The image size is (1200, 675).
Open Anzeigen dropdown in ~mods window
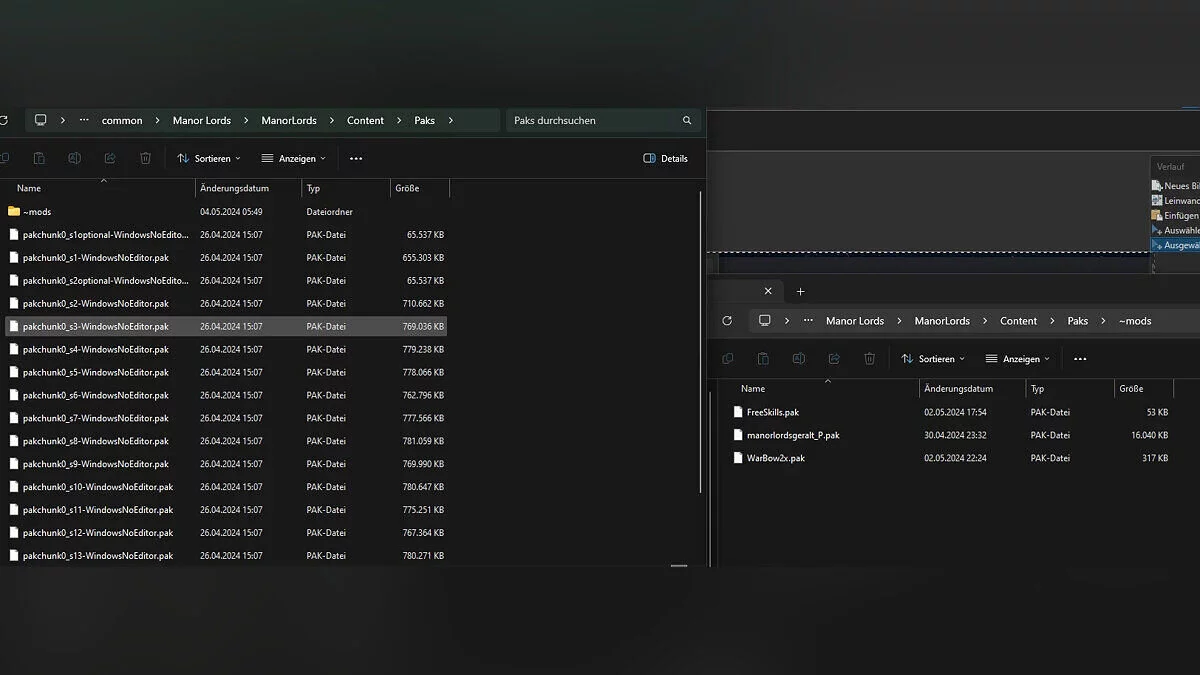coord(1018,359)
